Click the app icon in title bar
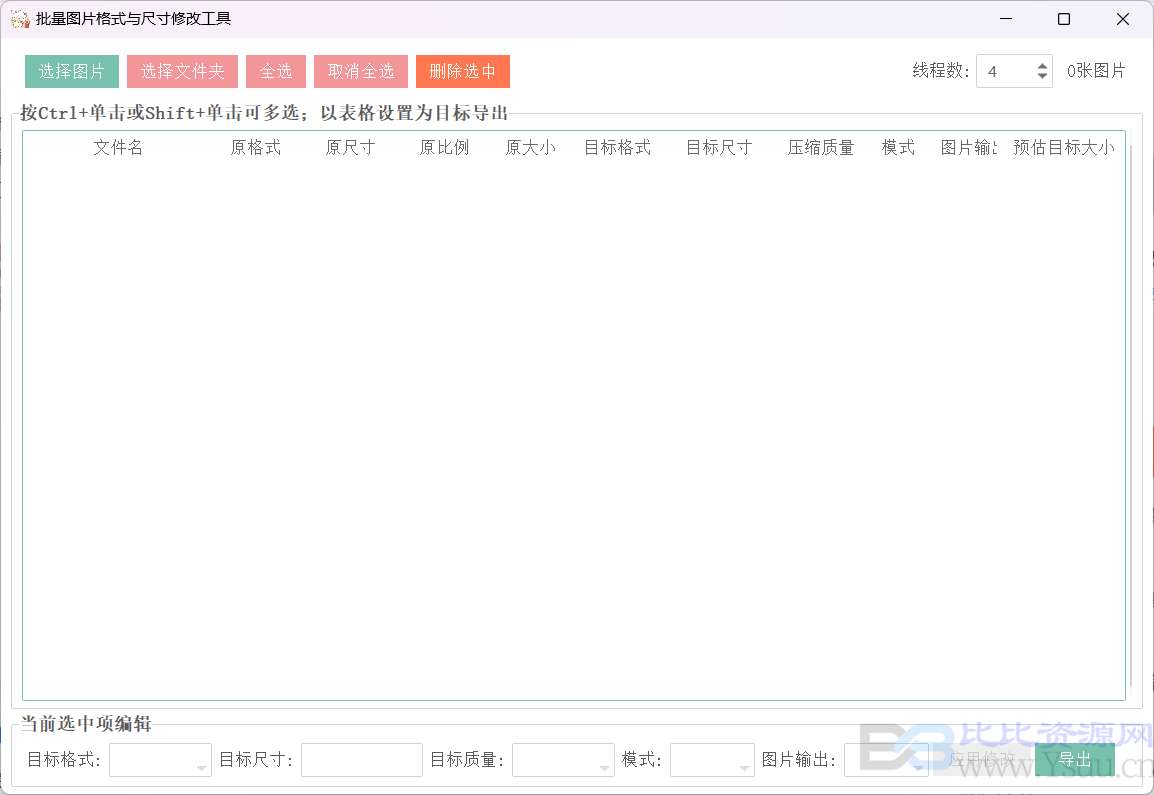 (x=19, y=19)
